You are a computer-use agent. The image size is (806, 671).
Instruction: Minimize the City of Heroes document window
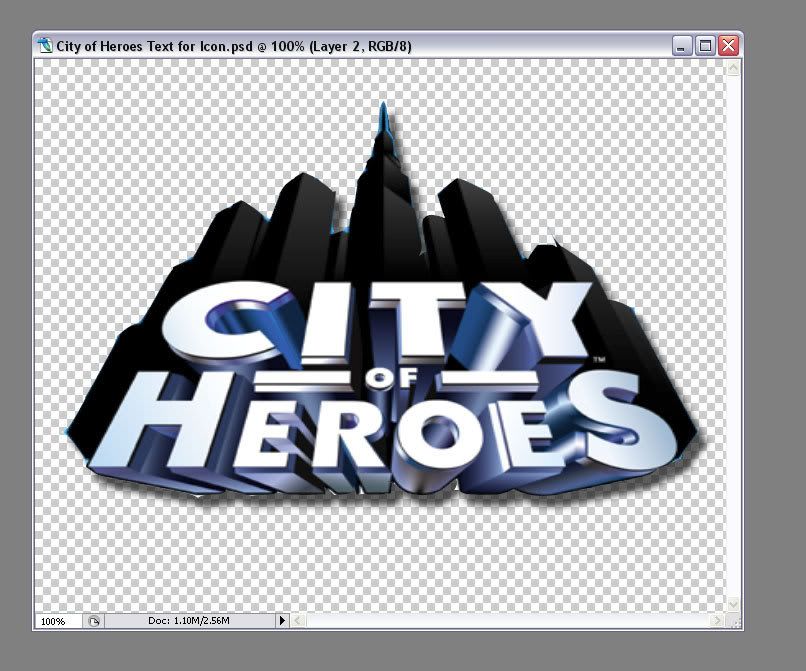click(681, 46)
